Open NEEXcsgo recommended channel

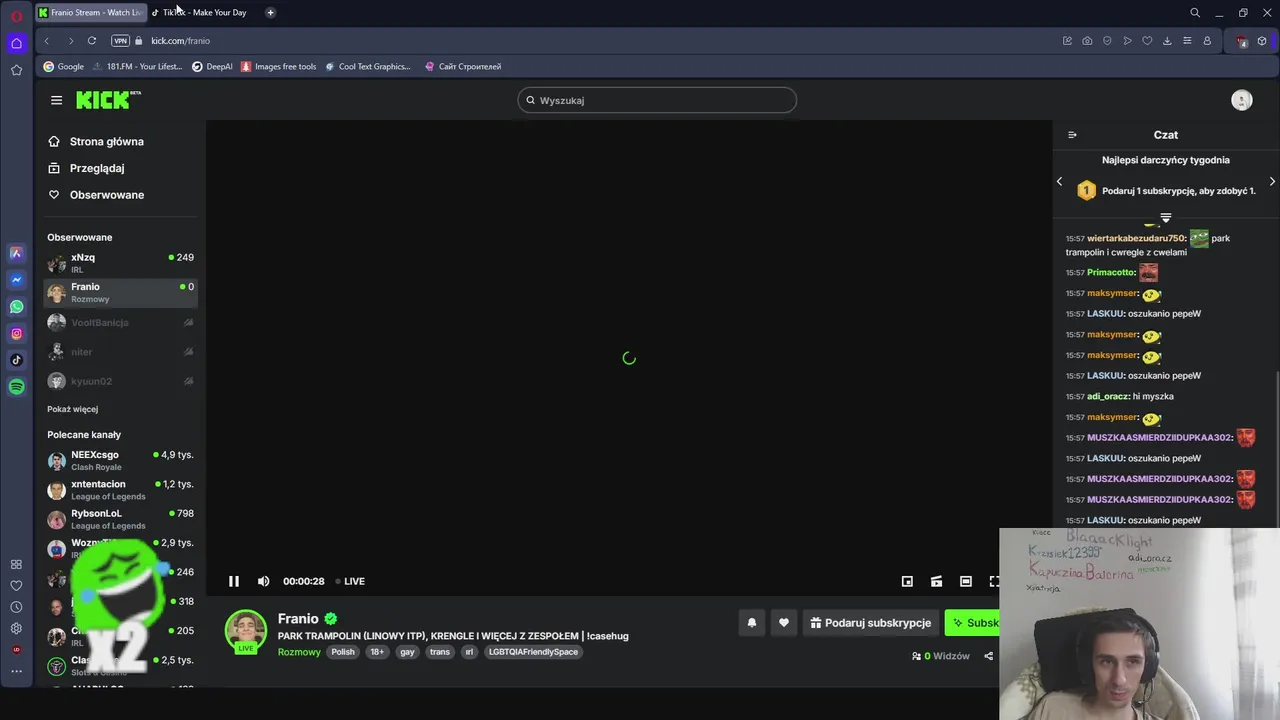(120, 461)
